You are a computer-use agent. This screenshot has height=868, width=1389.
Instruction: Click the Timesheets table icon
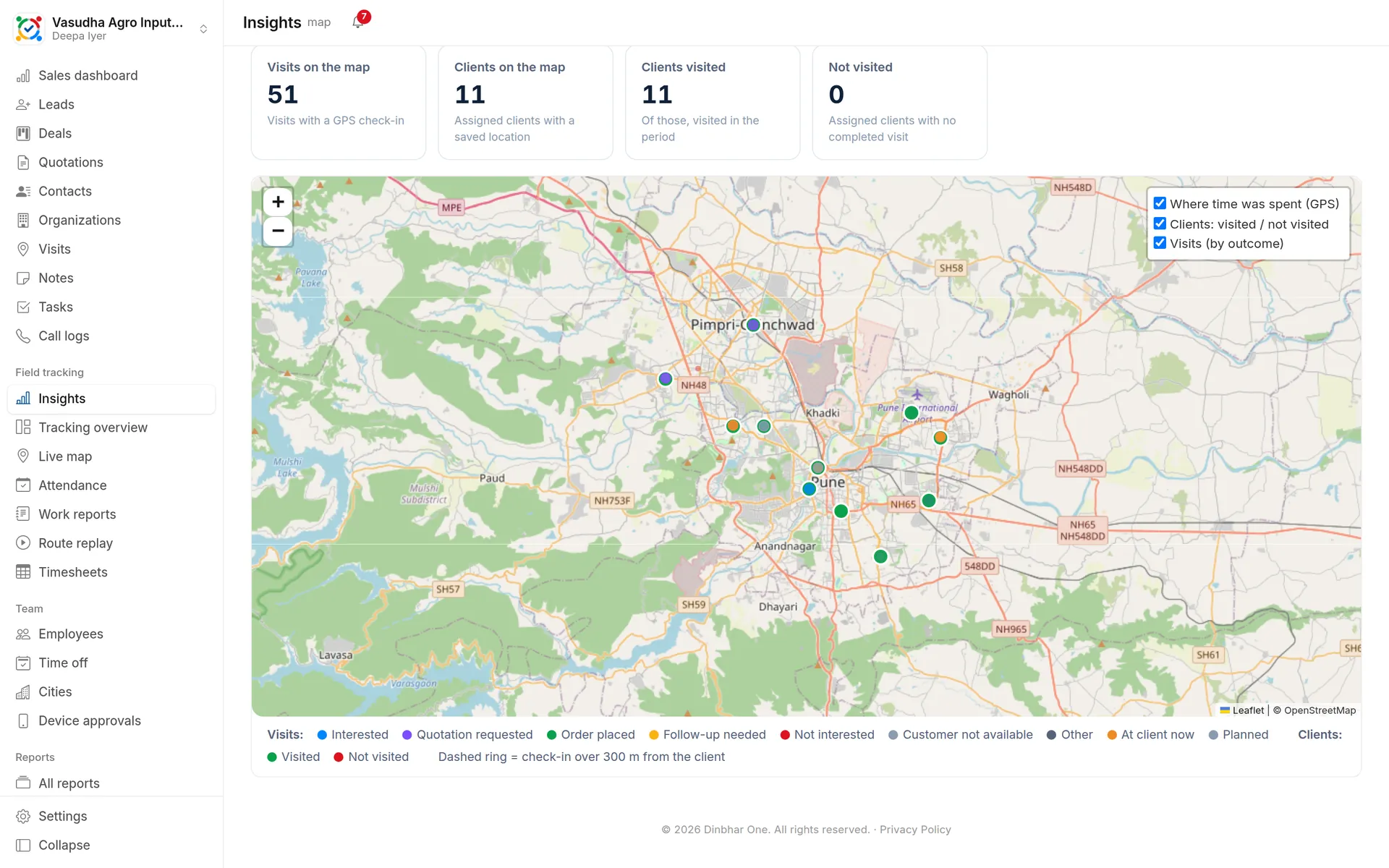click(x=23, y=572)
